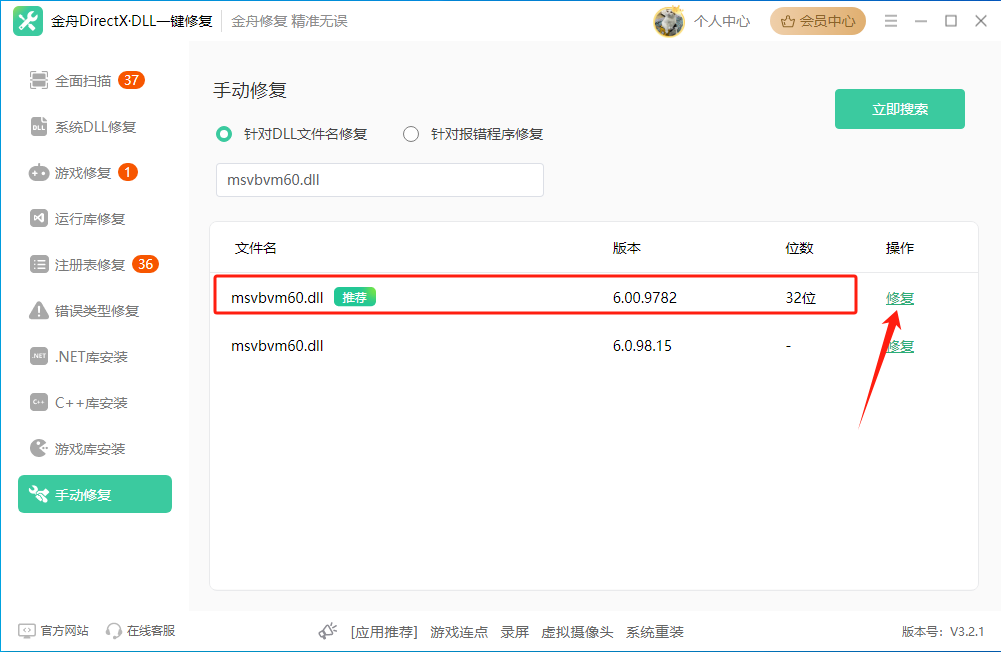Click the 金舟DirectX·DLL一键修复 title
The image size is (1001, 652).
click(132, 21)
